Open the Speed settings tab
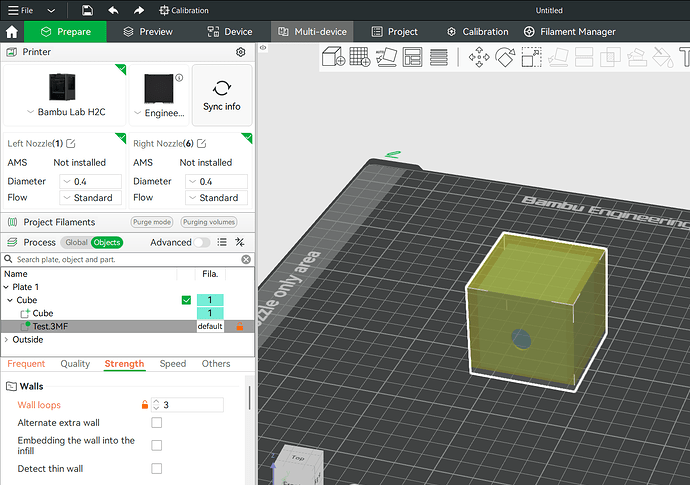690x485 pixels. (172, 364)
